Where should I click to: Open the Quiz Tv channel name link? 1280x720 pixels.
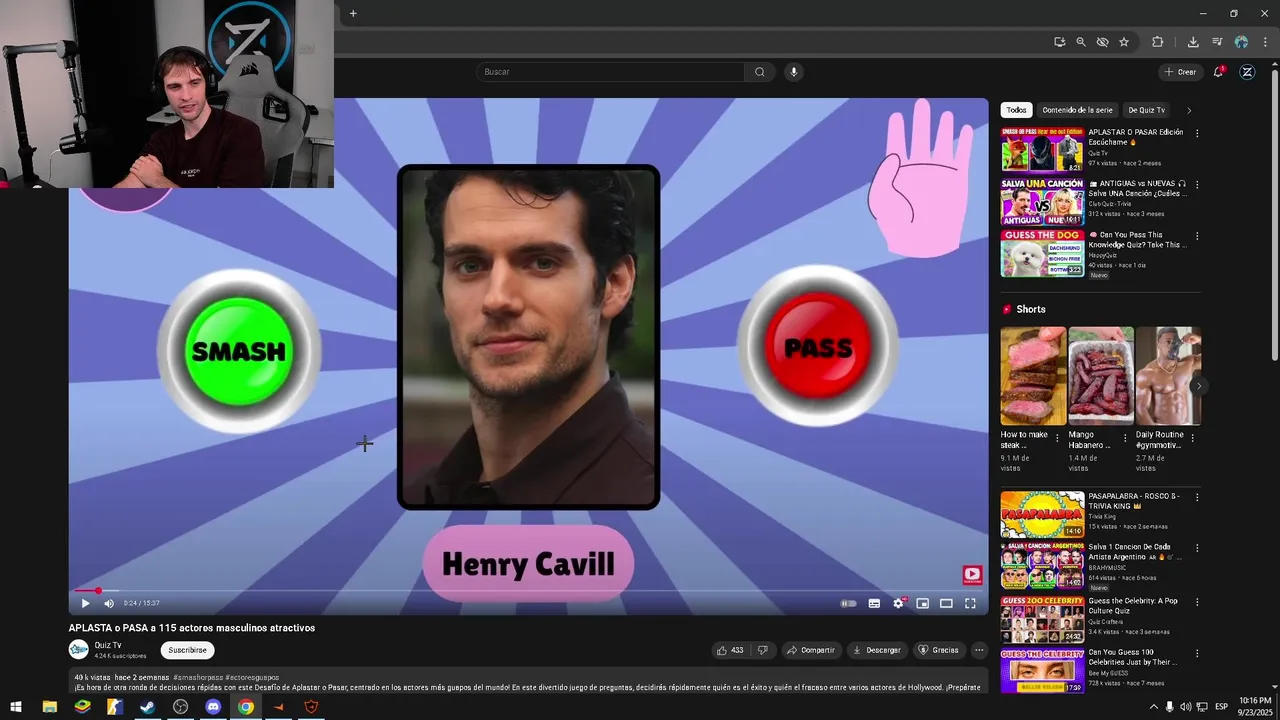pyautogui.click(x=108, y=645)
